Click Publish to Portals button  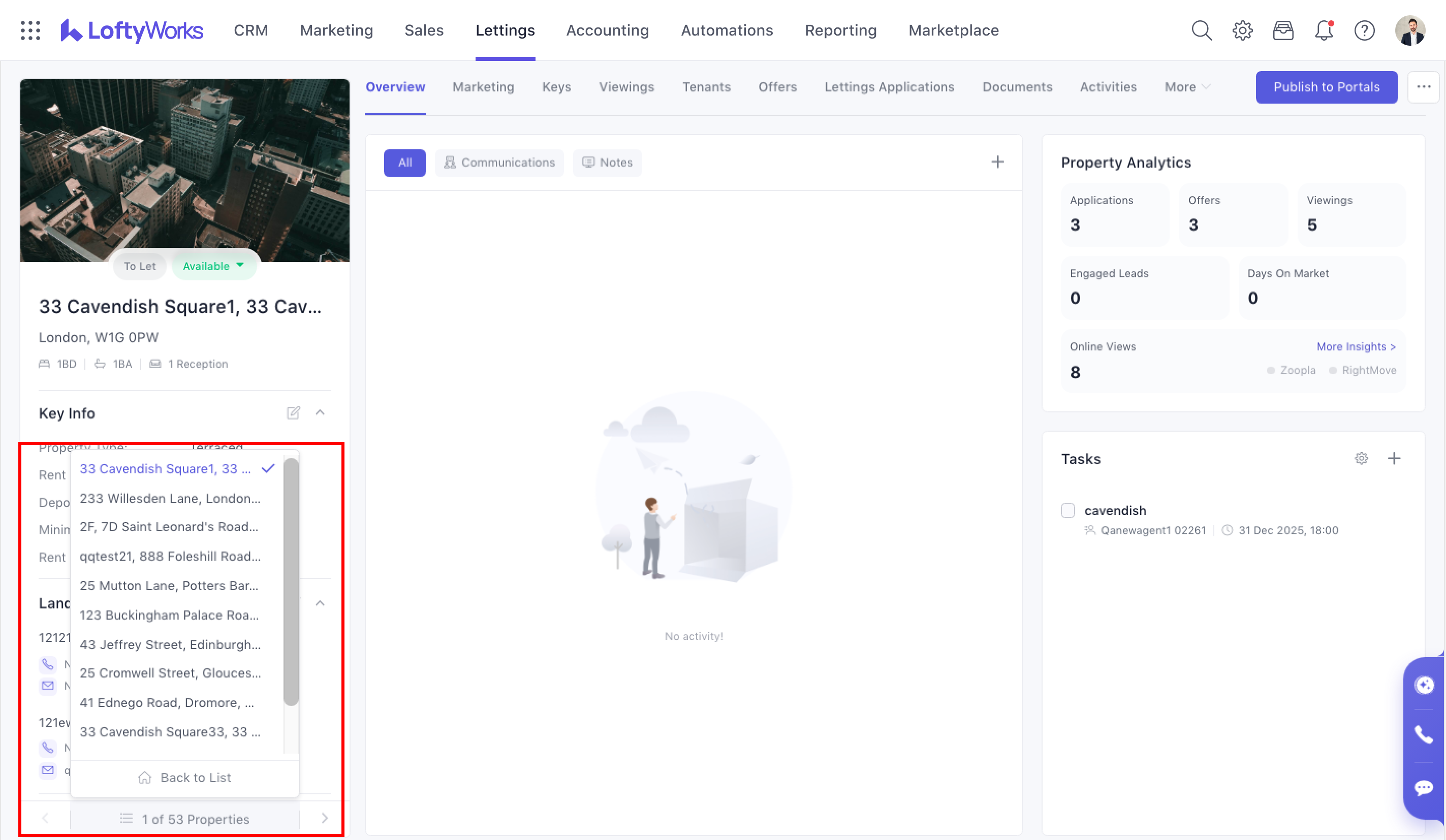(1326, 86)
